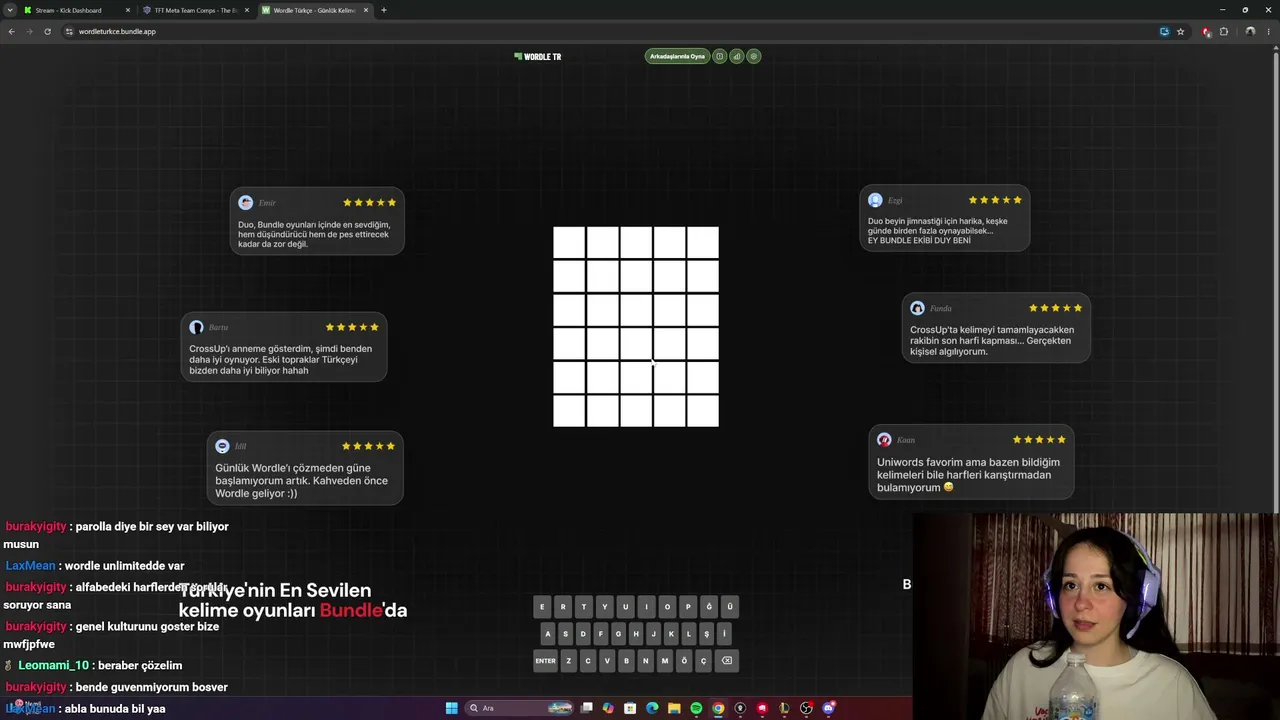This screenshot has height=720, width=1280.
Task: Open Microsoft Edge from the taskbar
Action: click(652, 708)
